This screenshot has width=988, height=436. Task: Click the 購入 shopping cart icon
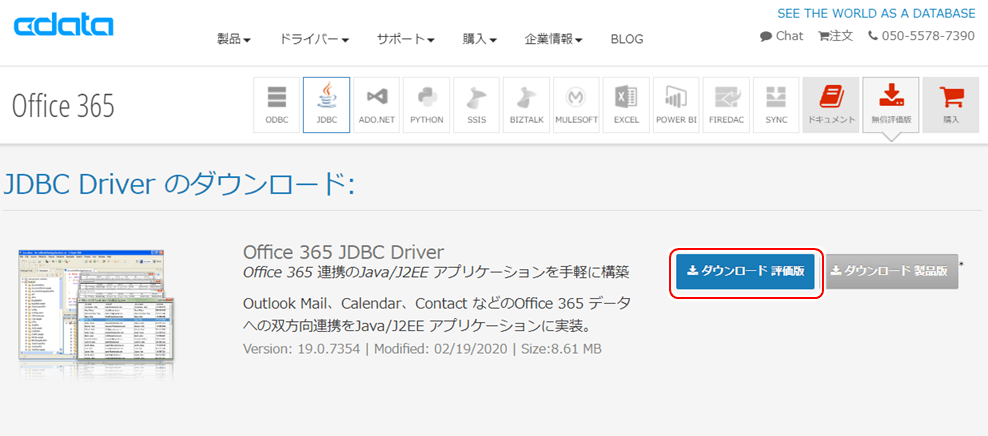click(951, 105)
